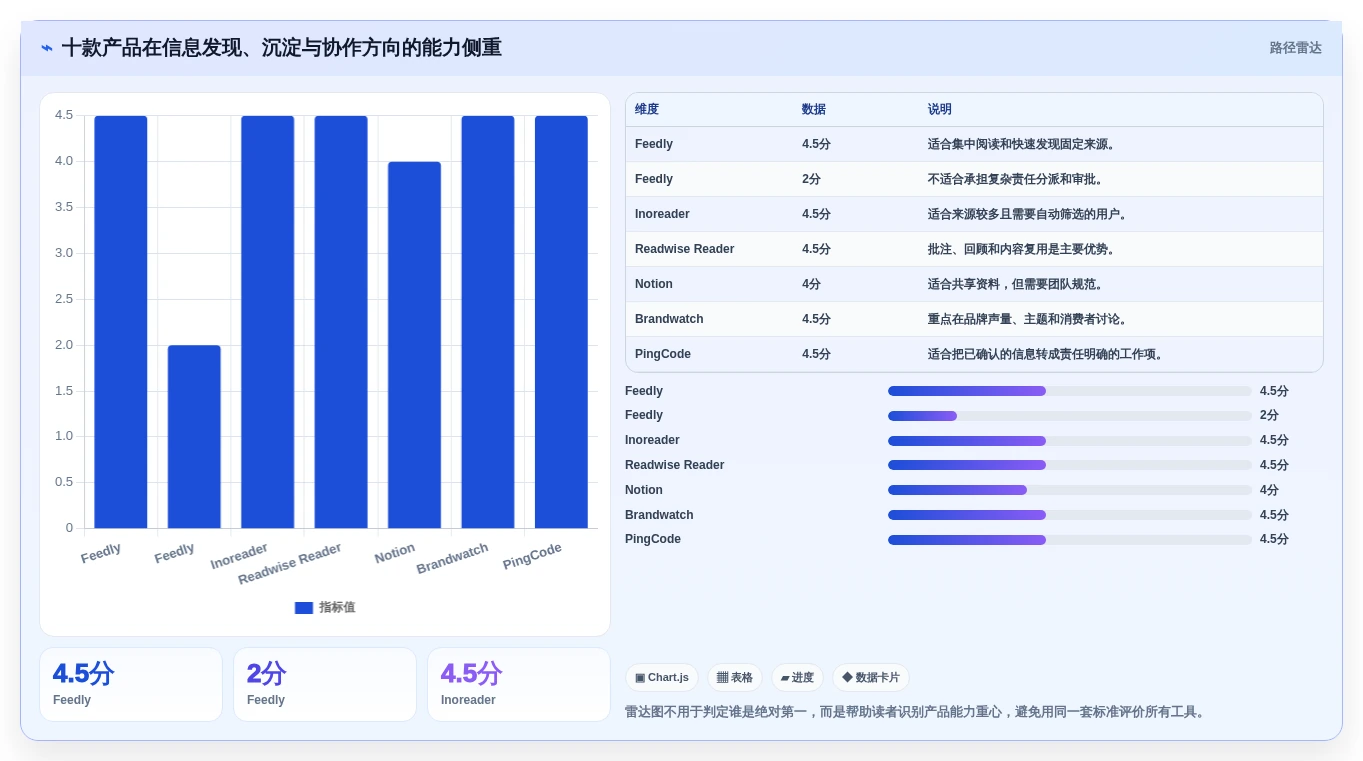Toggle the 指标值 legend label
1363x761 pixels.
click(x=337, y=608)
